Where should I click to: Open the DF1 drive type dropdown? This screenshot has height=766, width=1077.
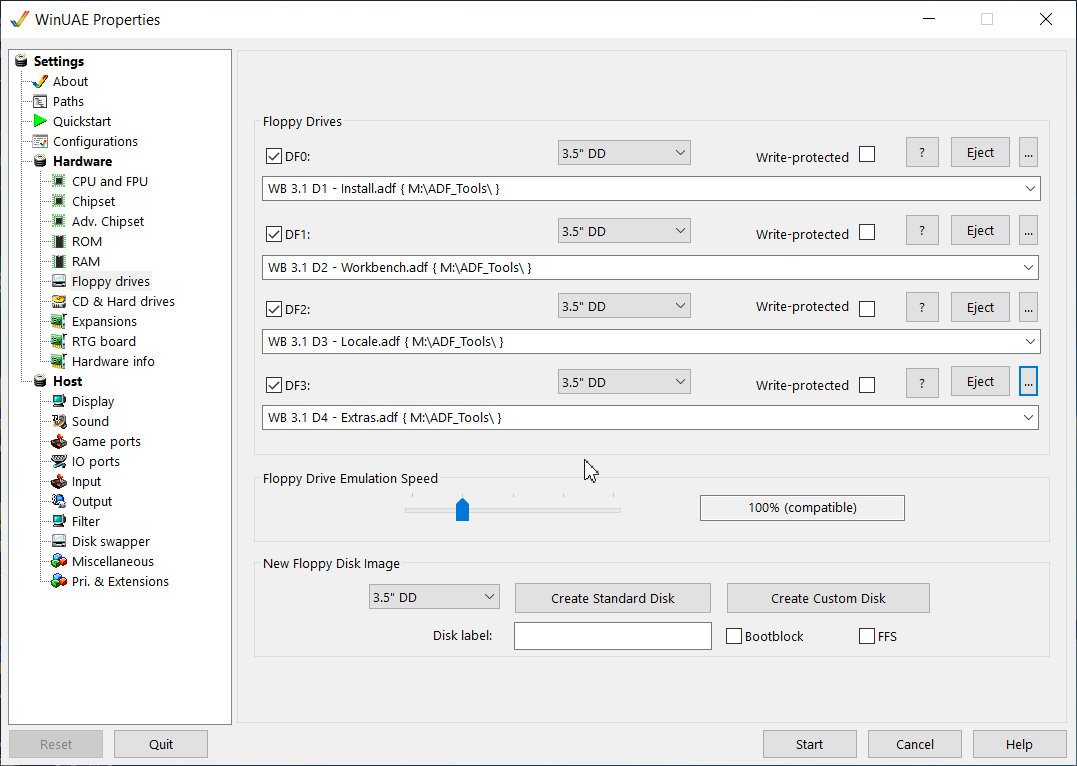click(624, 231)
